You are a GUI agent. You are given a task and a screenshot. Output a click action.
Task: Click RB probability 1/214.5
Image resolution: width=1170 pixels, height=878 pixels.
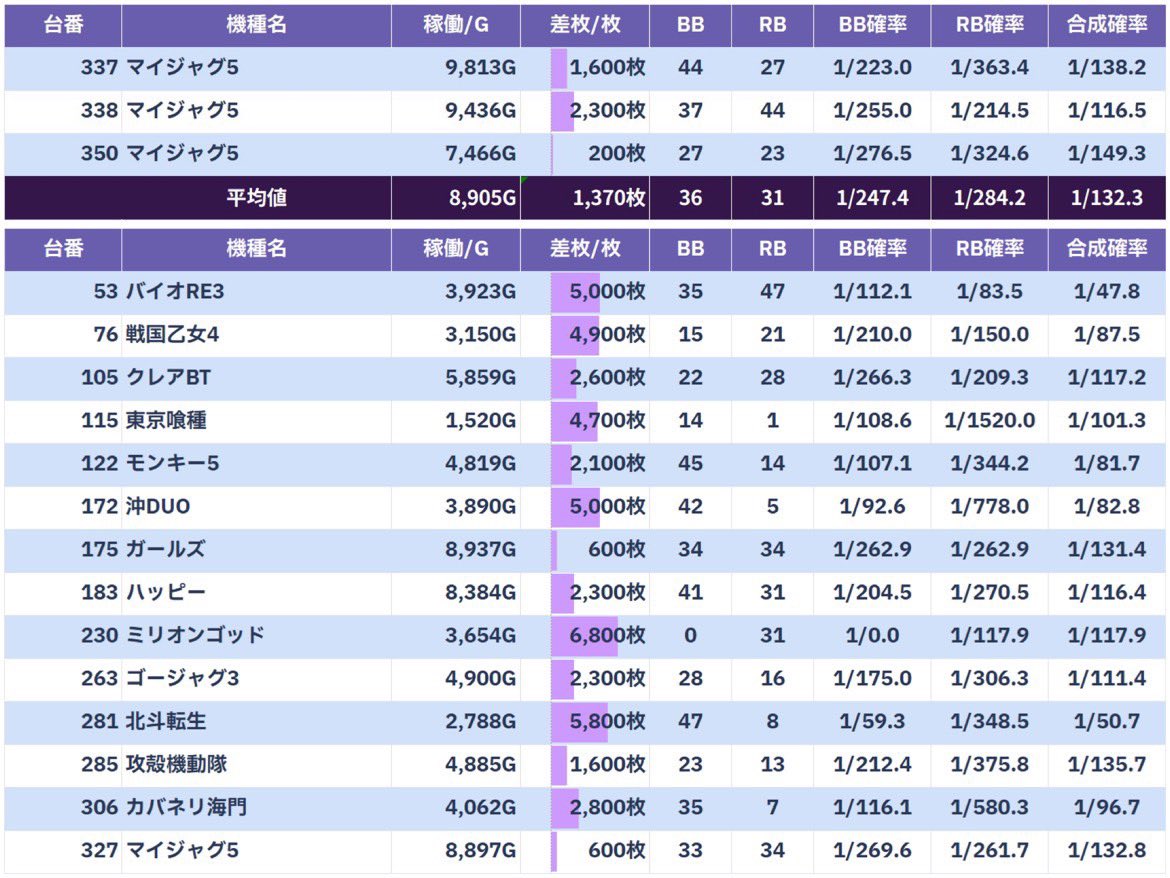989,110
